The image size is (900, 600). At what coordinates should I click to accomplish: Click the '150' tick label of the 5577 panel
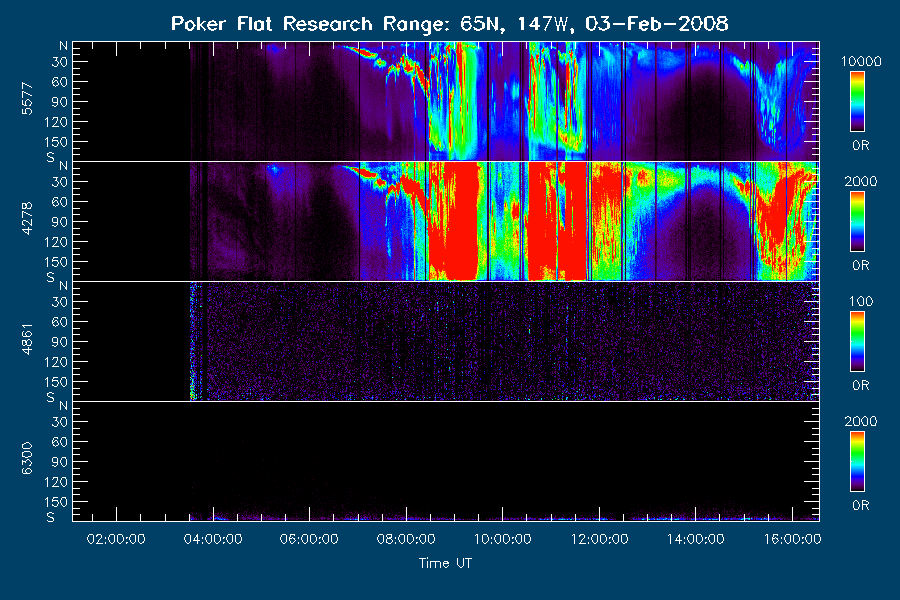[x=56, y=142]
